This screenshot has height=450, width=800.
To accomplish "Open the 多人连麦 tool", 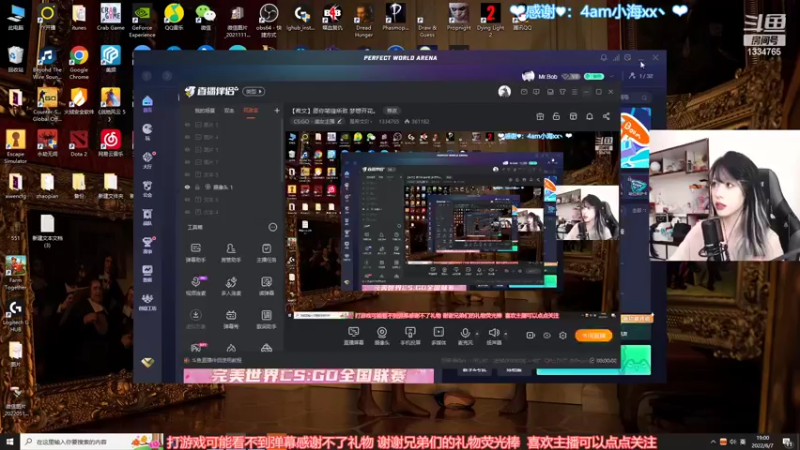I will tap(231, 286).
